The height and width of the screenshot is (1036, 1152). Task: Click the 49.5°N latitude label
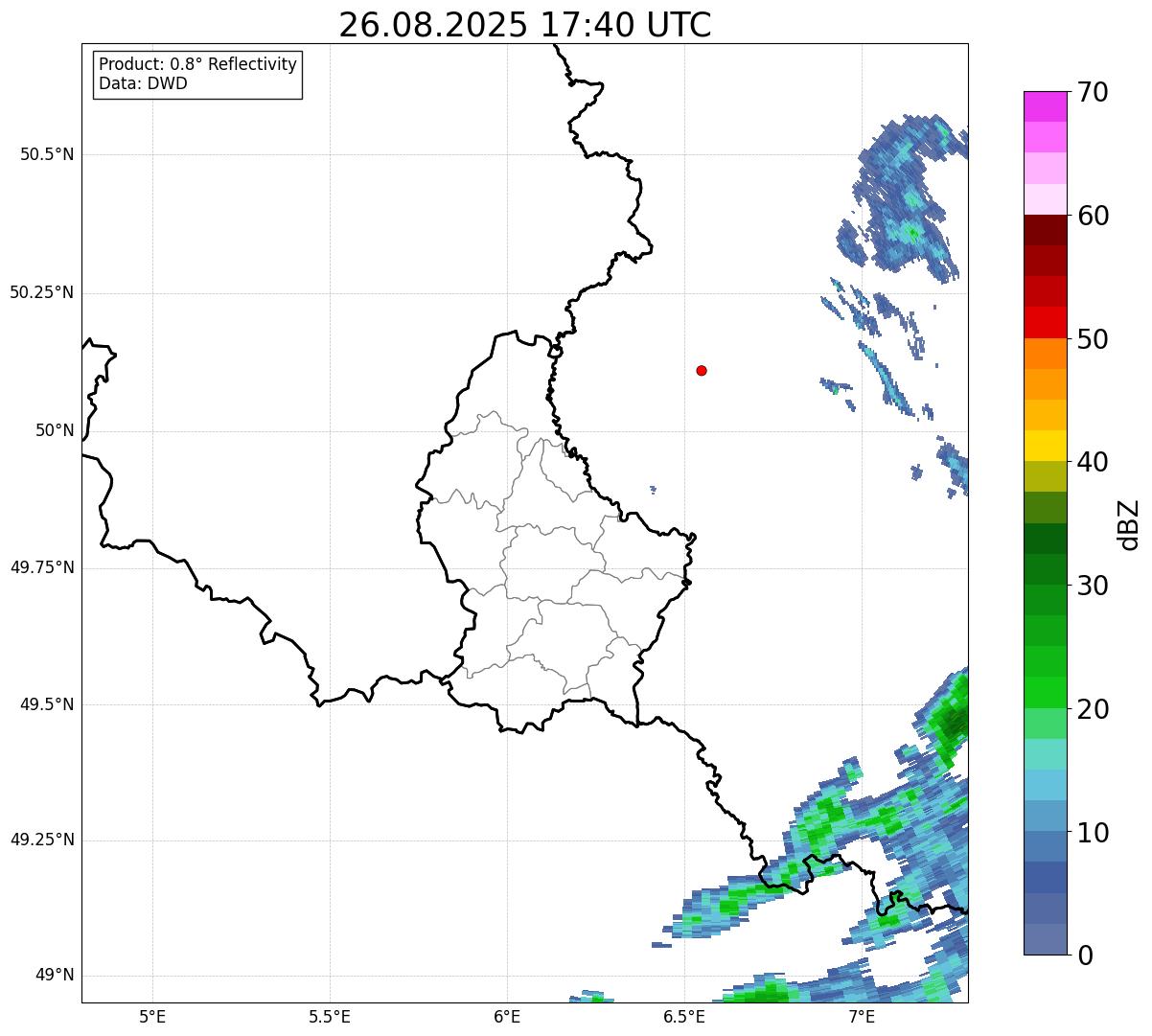click(47, 704)
